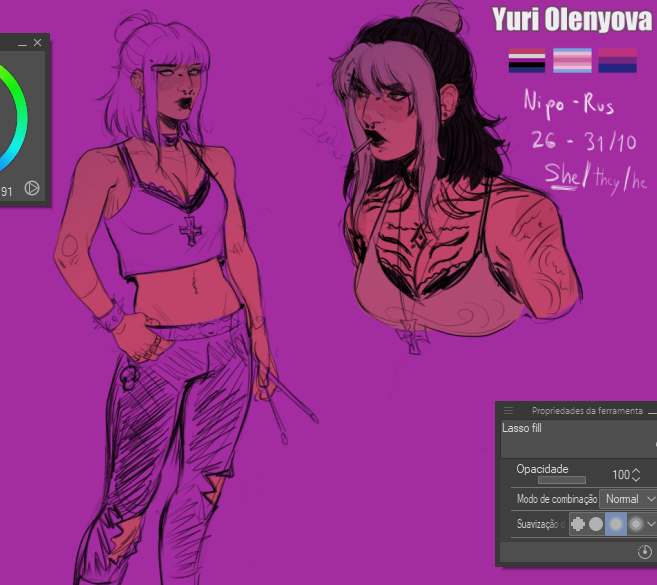Expand the Suavização options dropdown arrow
The height and width of the screenshot is (585, 657).
[651, 523]
